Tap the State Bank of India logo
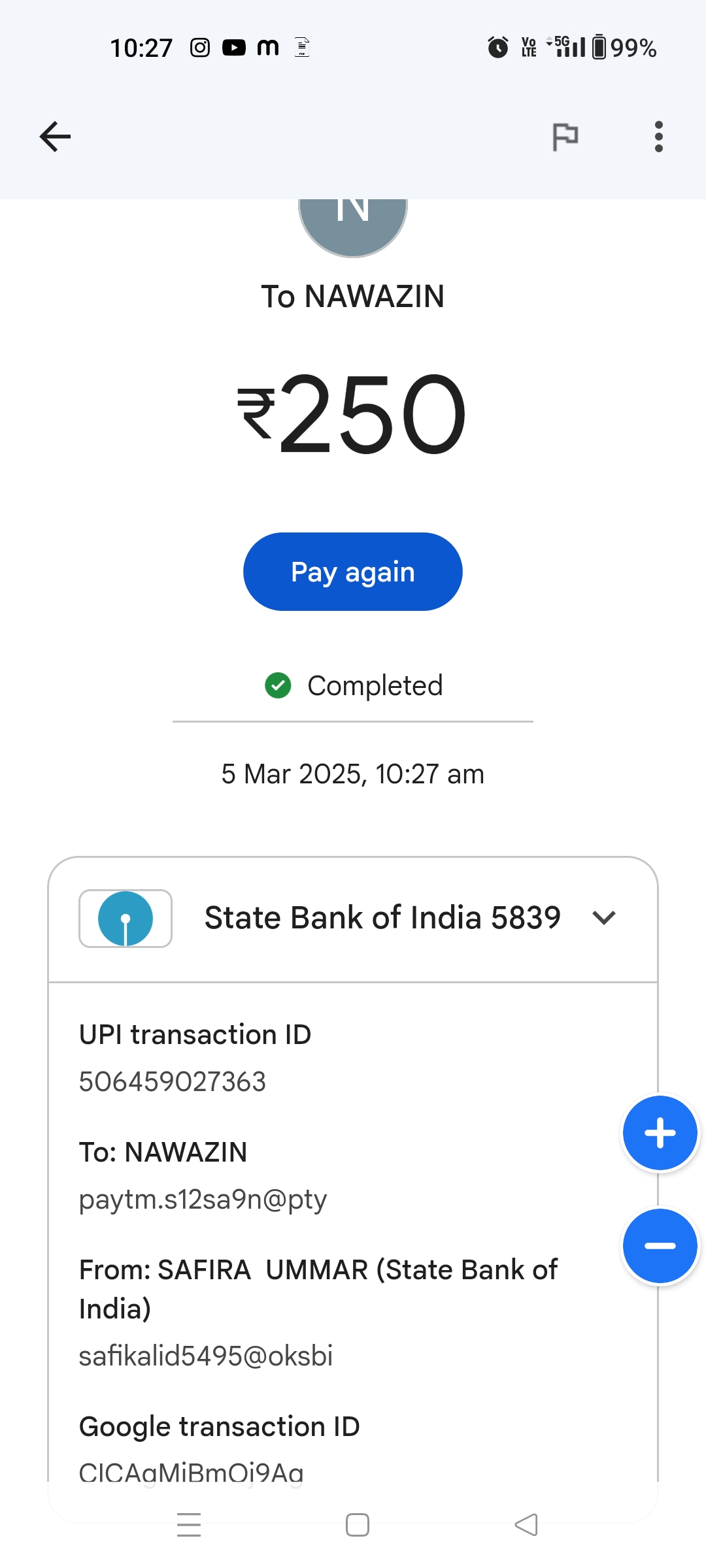The width and height of the screenshot is (706, 1568). [126, 918]
